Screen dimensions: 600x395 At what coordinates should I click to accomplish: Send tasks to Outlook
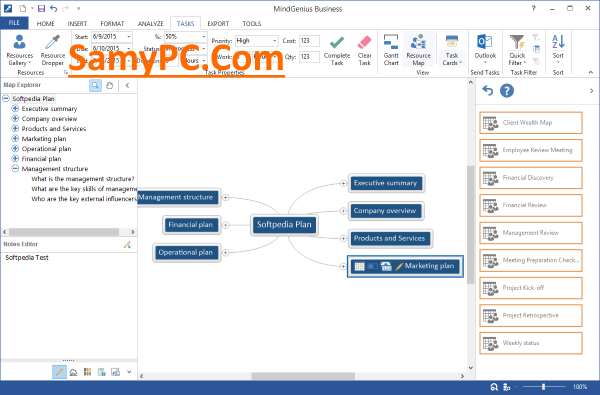pyautogui.click(x=485, y=49)
